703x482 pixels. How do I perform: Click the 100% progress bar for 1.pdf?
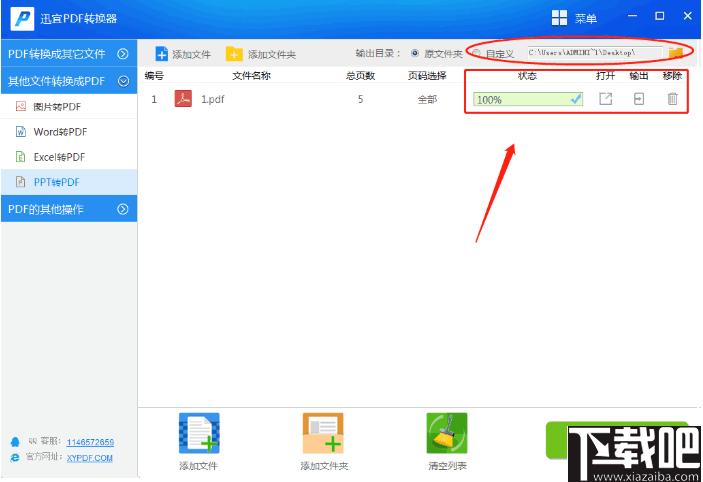point(528,99)
